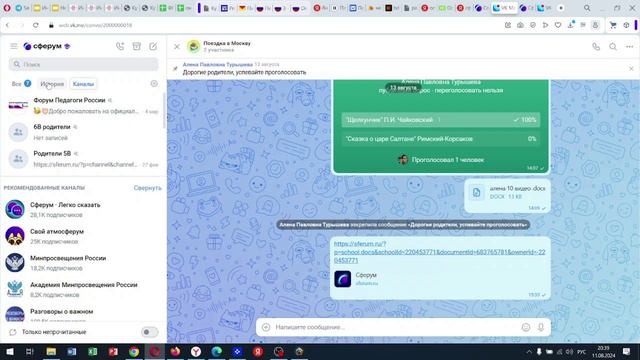Open Свой атмосферум channel

tap(83, 236)
